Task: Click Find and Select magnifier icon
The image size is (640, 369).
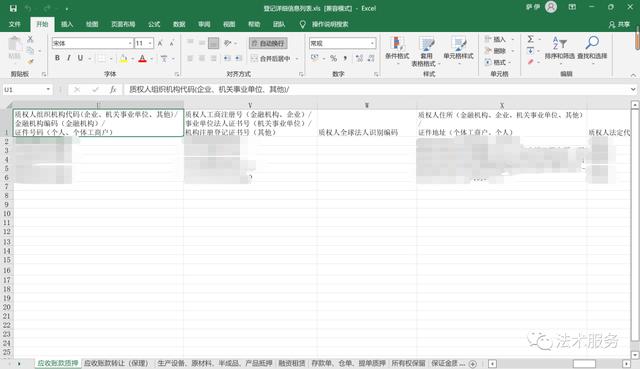Action: tap(592, 42)
